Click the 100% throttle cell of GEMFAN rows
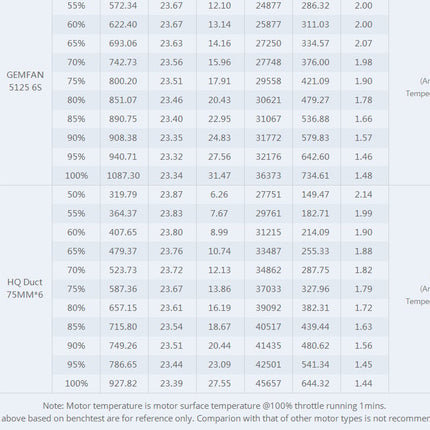Image resolution: width=430 pixels, height=430 pixels. (x=76, y=176)
